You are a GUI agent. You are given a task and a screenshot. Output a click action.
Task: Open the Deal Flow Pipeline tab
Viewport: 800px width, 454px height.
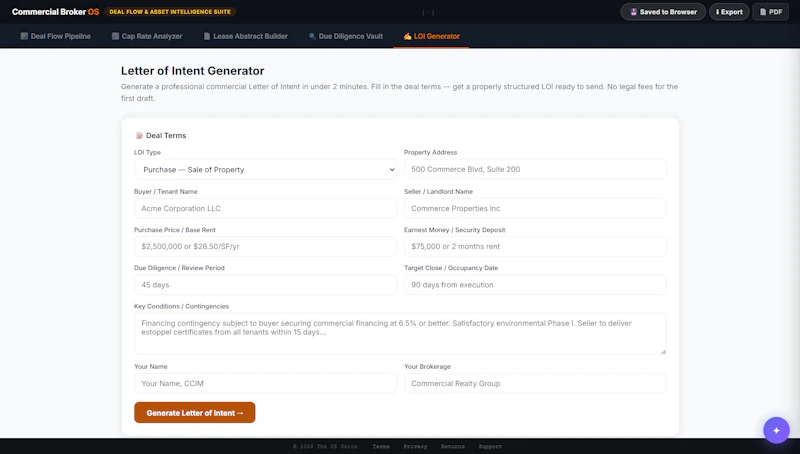click(x=55, y=36)
